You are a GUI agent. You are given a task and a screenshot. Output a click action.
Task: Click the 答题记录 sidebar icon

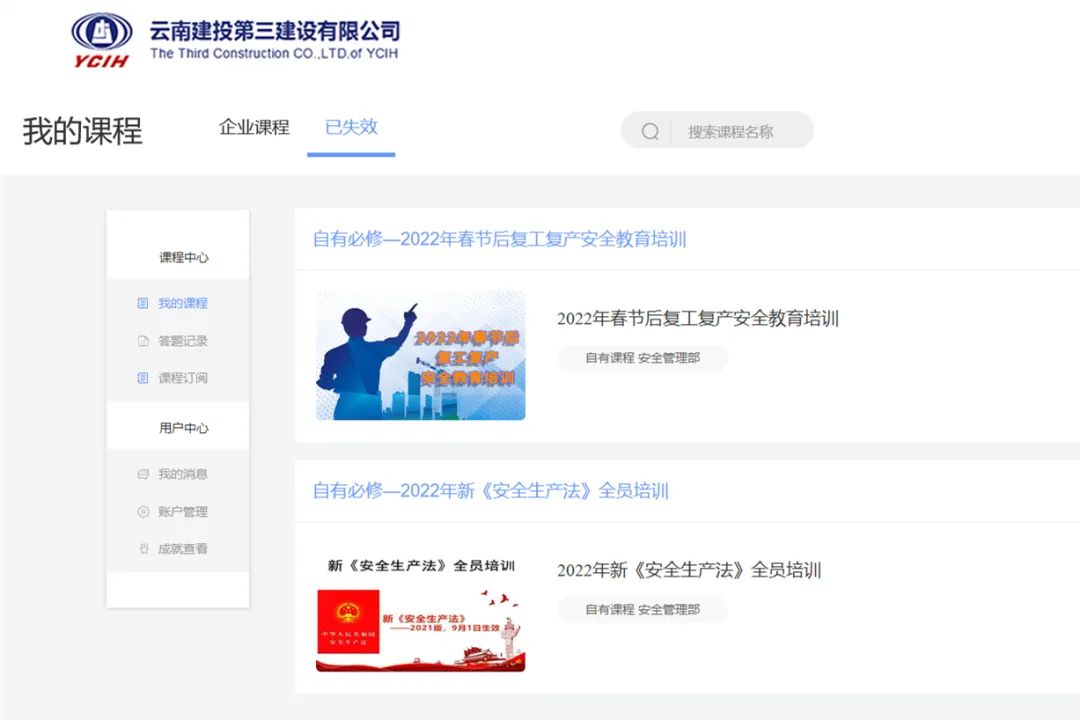point(143,341)
